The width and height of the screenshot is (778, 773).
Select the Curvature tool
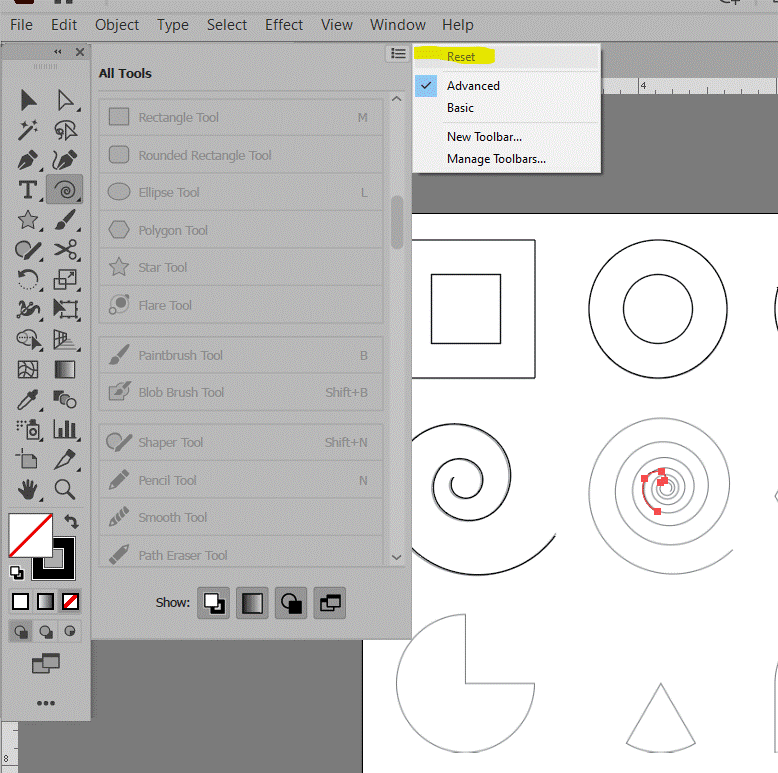pyautogui.click(x=65, y=160)
